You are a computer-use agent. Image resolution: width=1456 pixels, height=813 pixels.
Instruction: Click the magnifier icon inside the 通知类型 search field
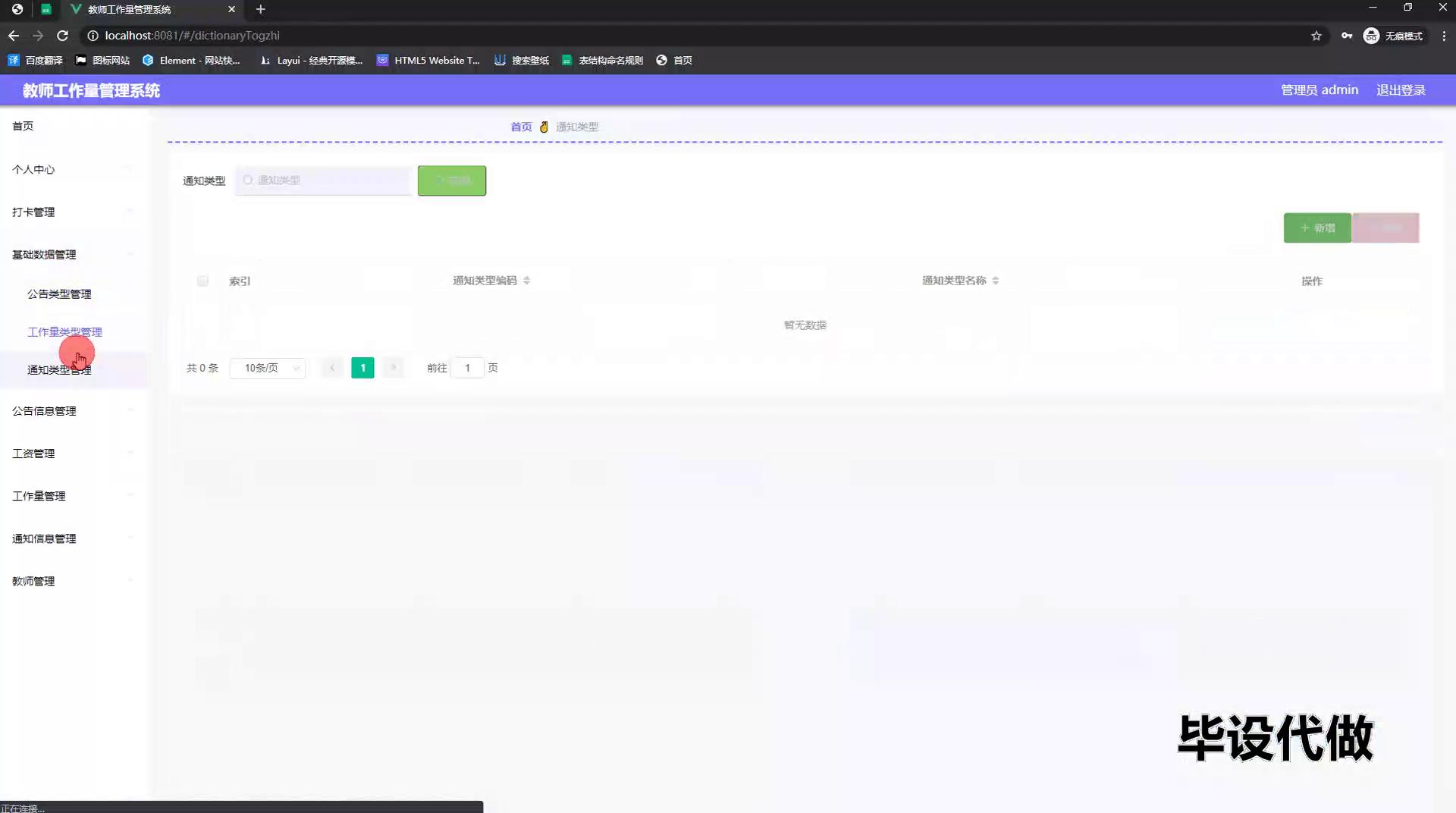(248, 180)
